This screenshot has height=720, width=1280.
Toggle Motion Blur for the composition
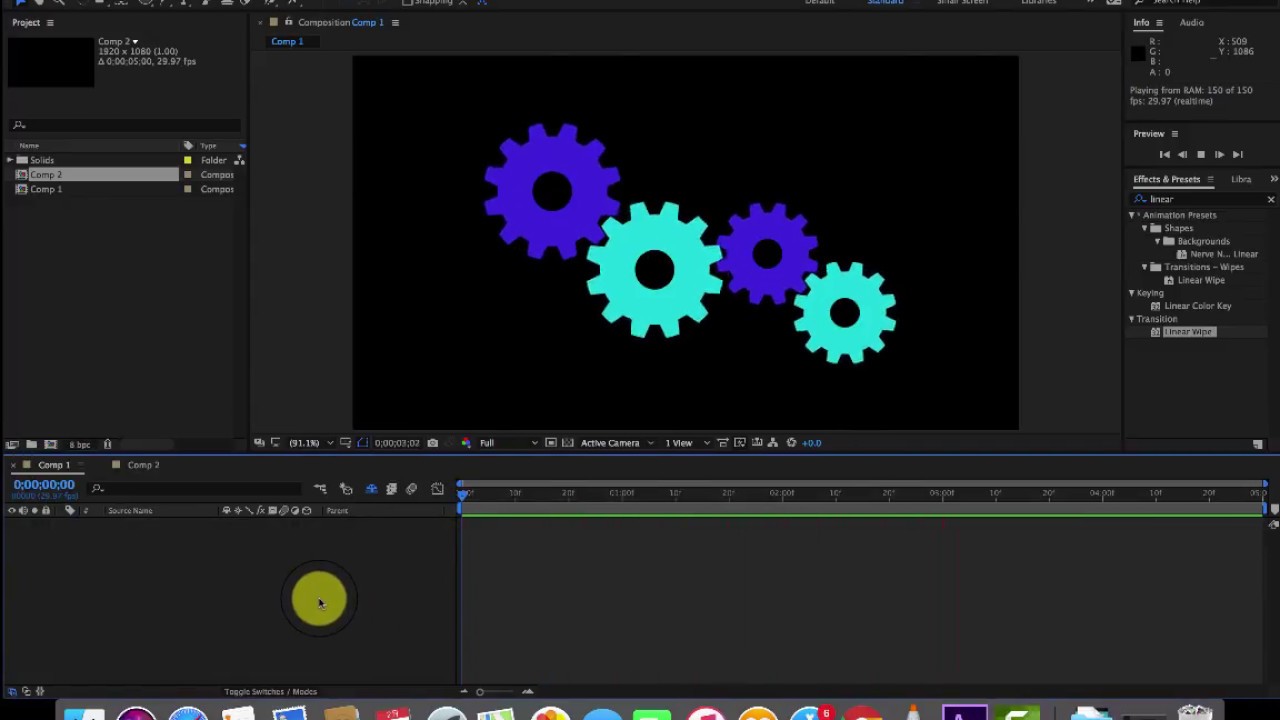411,489
